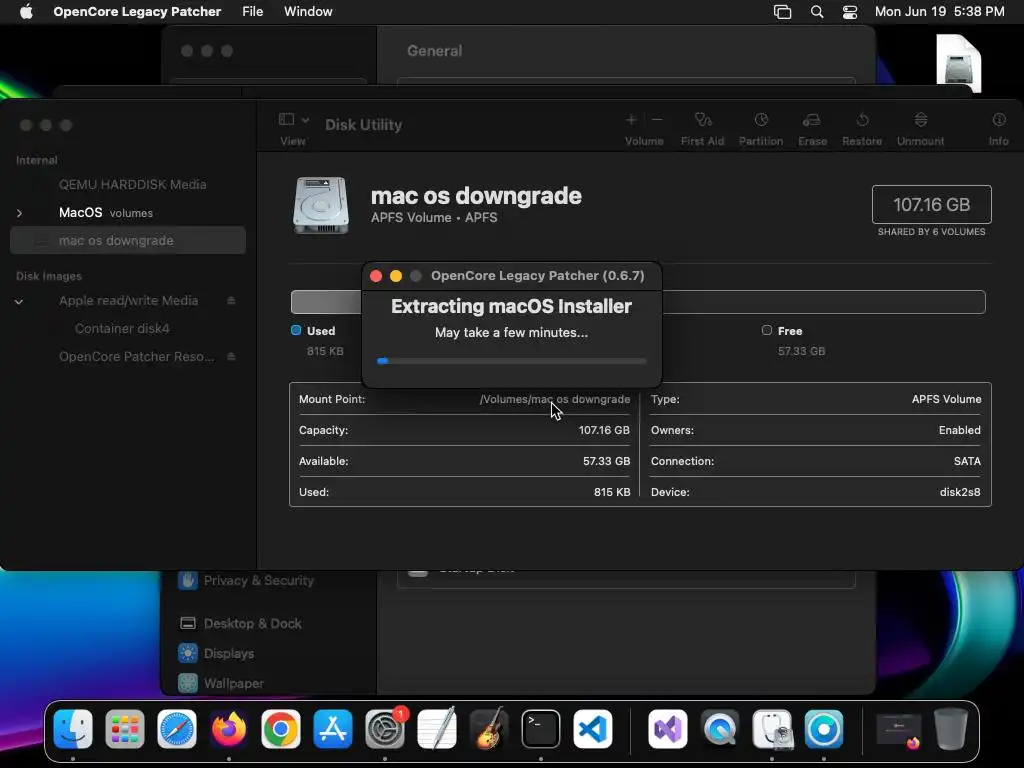Click the mac os downgrade volume title
Image resolution: width=1024 pixels, height=768 pixels.
point(476,196)
